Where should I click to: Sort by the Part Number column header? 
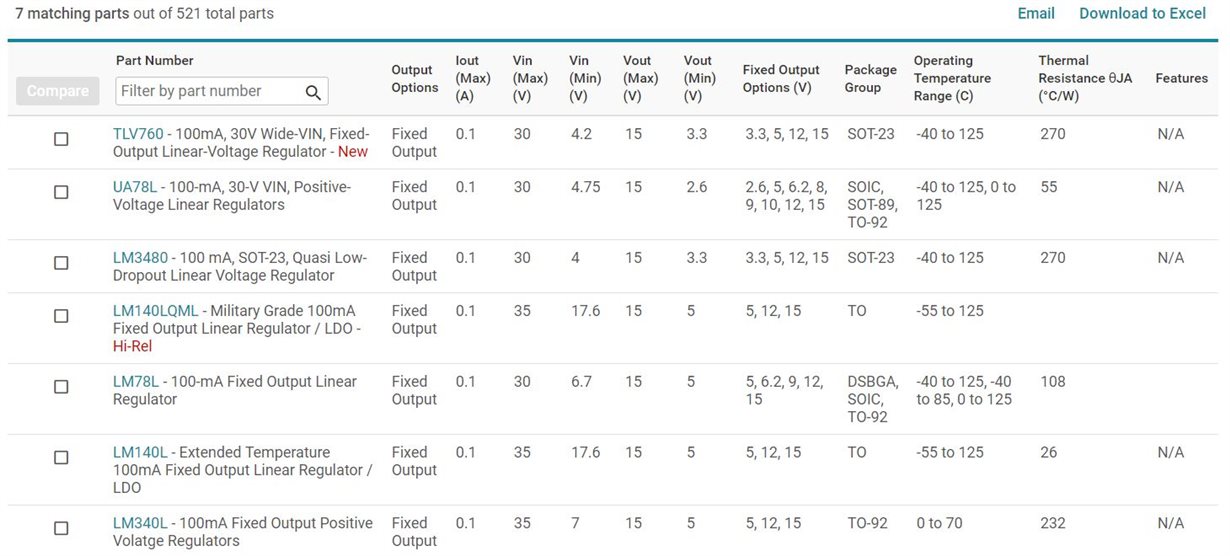155,61
